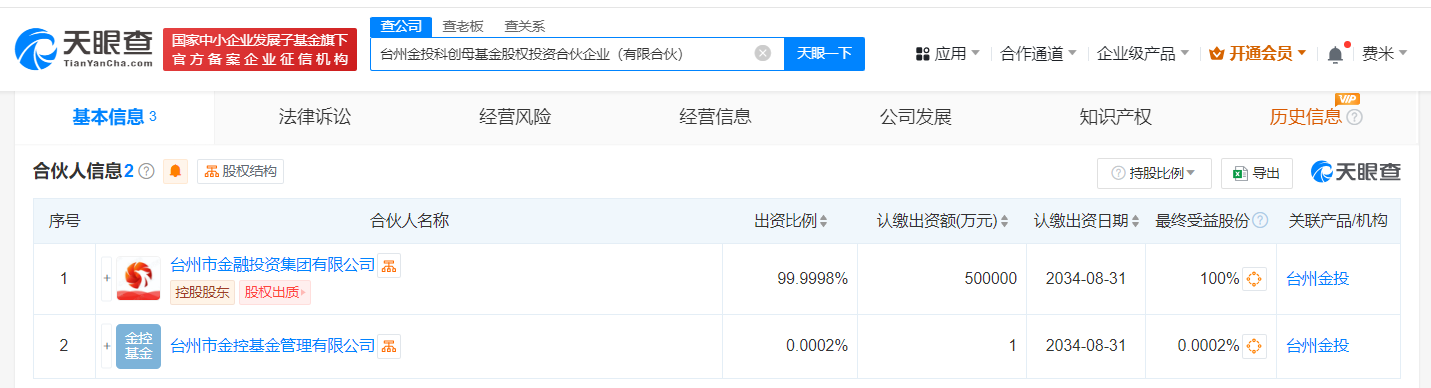Click the target icon beside 0.0002% beneficiary share
Image resolution: width=1431 pixels, height=388 pixels.
click(x=1255, y=346)
